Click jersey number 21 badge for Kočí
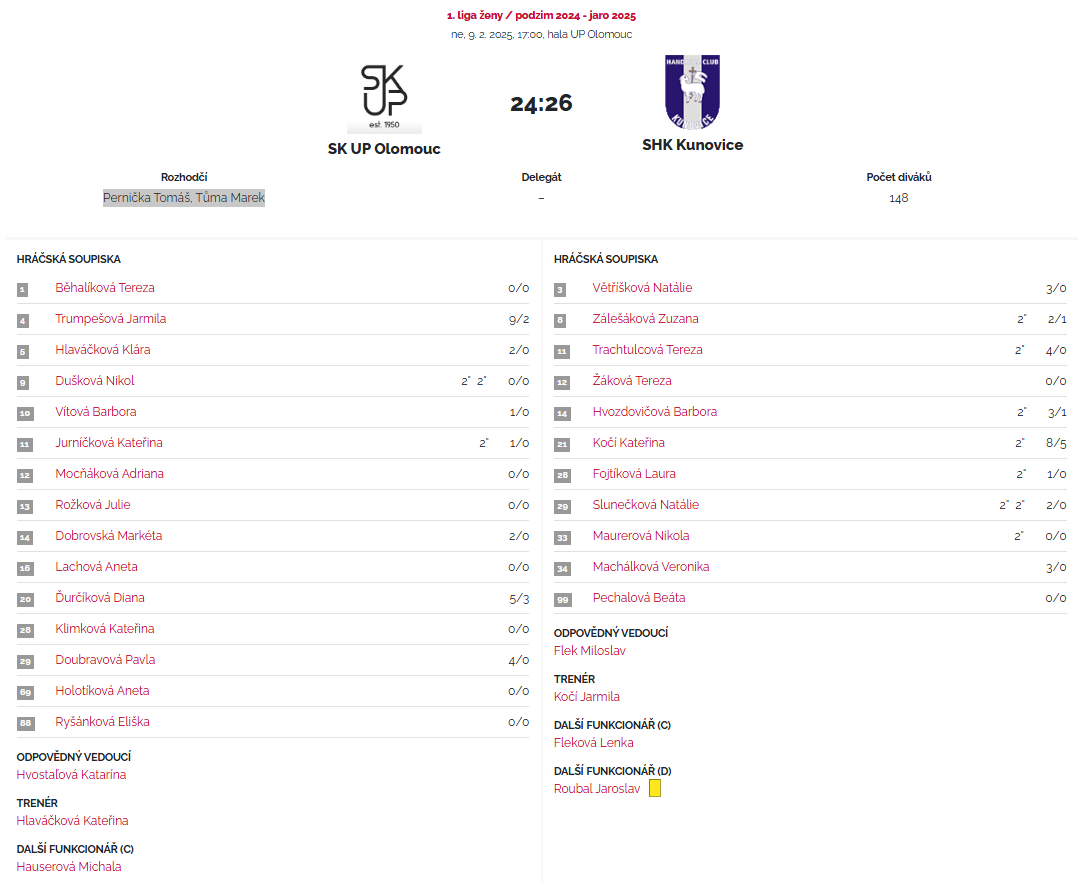This screenshot has height=882, width=1081. pos(561,444)
